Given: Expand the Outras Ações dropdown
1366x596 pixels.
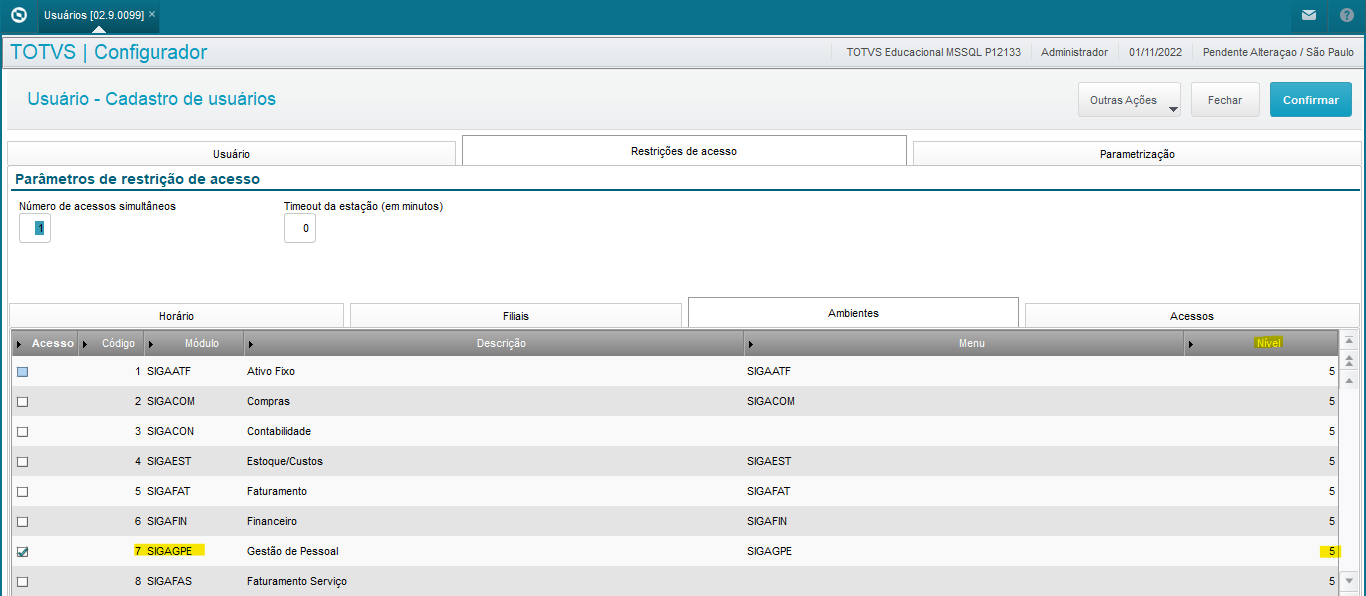Looking at the screenshot, I should pyautogui.click(x=1129, y=100).
